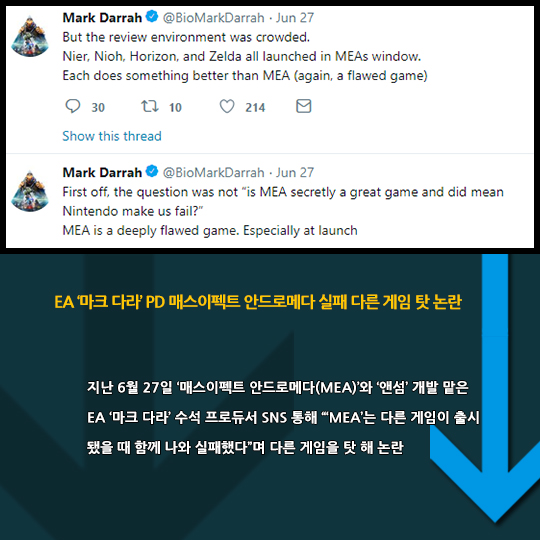Click the envelope direct message icon

point(304,106)
